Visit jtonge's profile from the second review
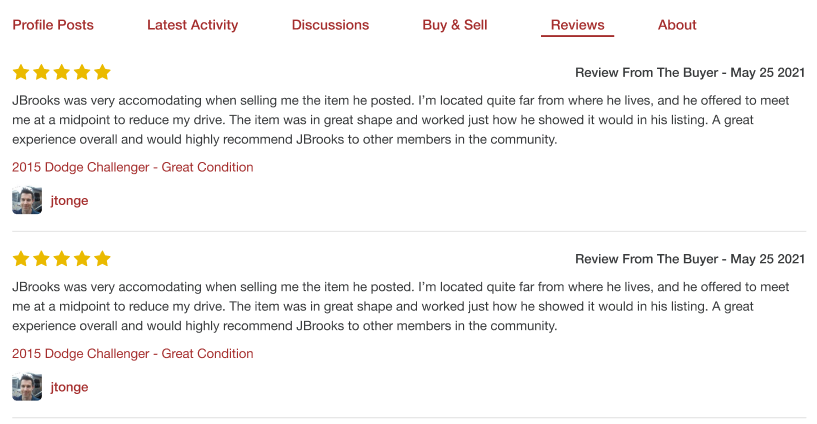 (69, 387)
